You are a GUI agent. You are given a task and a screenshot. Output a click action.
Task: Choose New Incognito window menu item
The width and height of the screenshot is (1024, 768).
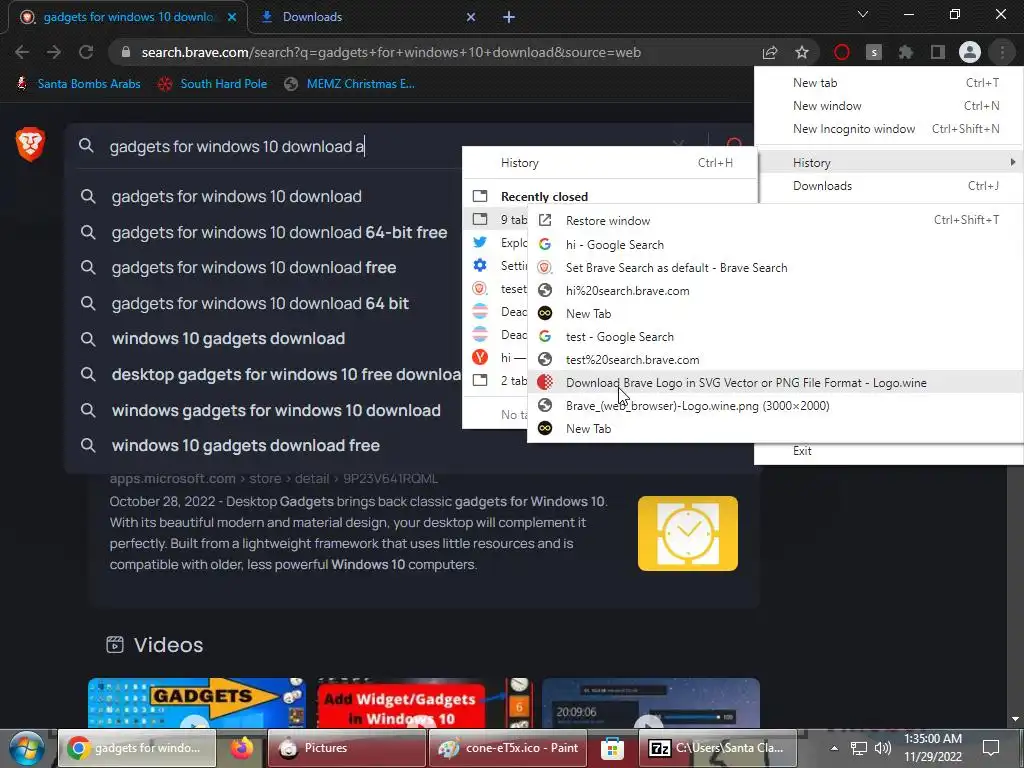(x=889, y=129)
